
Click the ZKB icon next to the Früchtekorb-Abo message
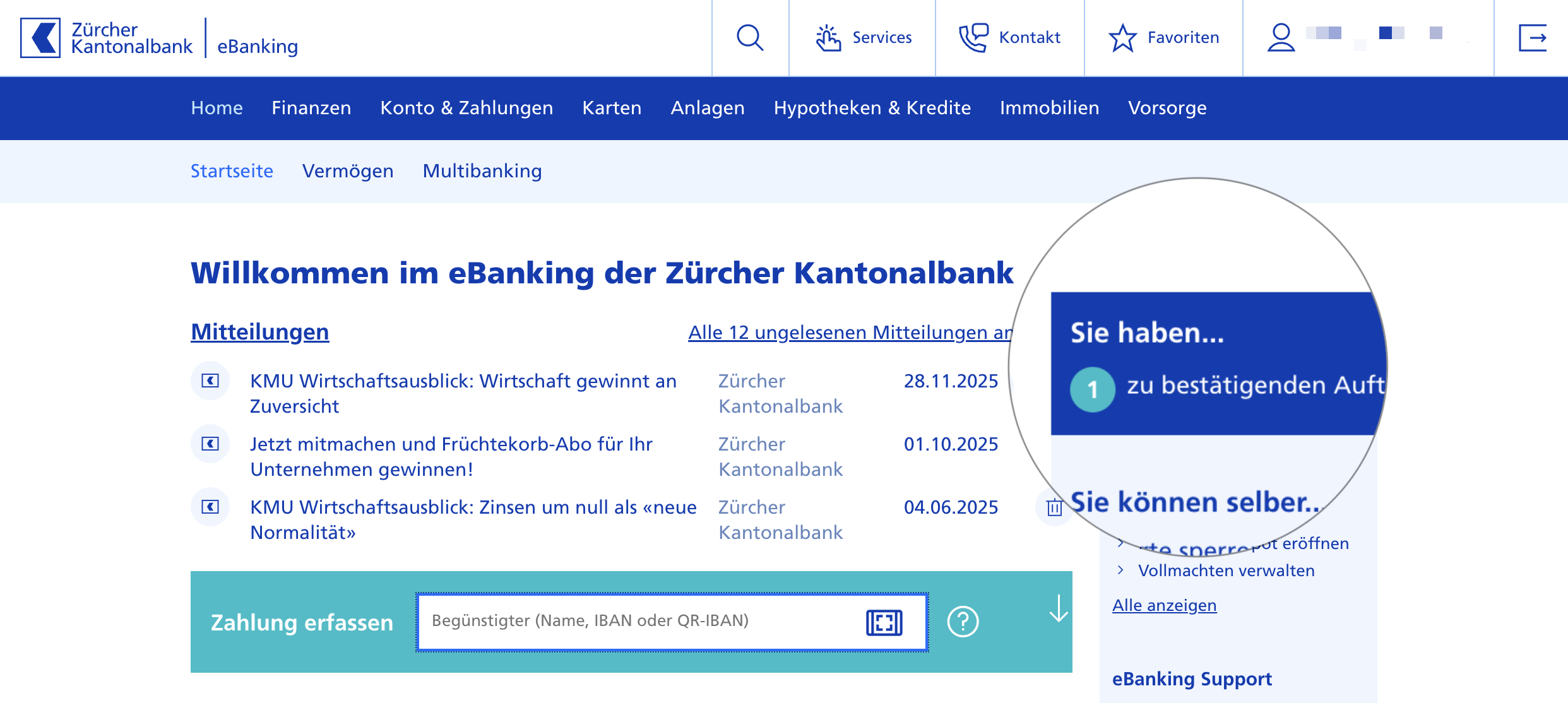(x=210, y=444)
